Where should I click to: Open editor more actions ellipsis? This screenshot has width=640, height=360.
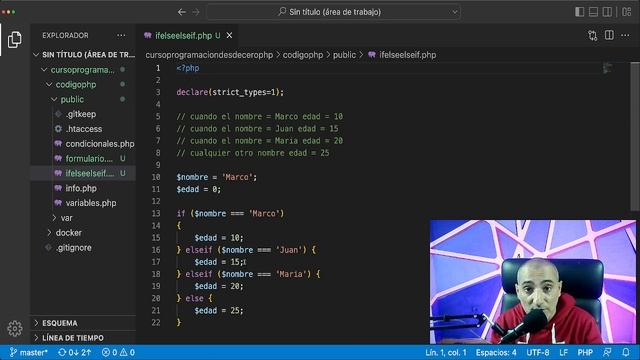click(625, 36)
